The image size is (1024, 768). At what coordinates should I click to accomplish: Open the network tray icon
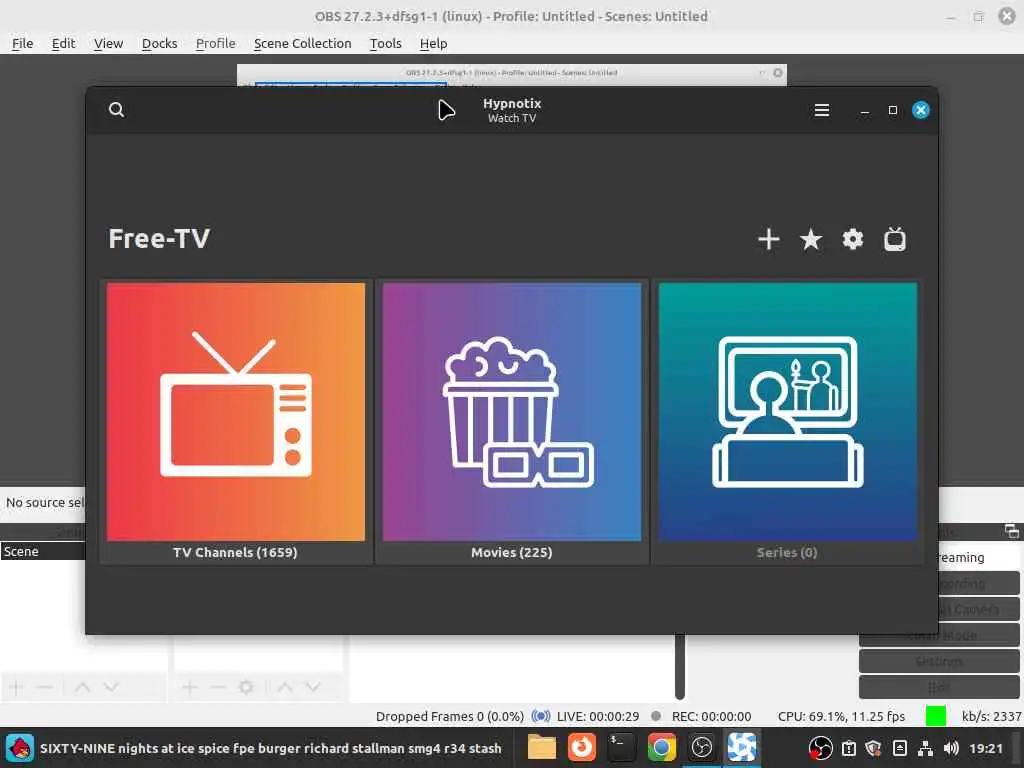click(925, 748)
